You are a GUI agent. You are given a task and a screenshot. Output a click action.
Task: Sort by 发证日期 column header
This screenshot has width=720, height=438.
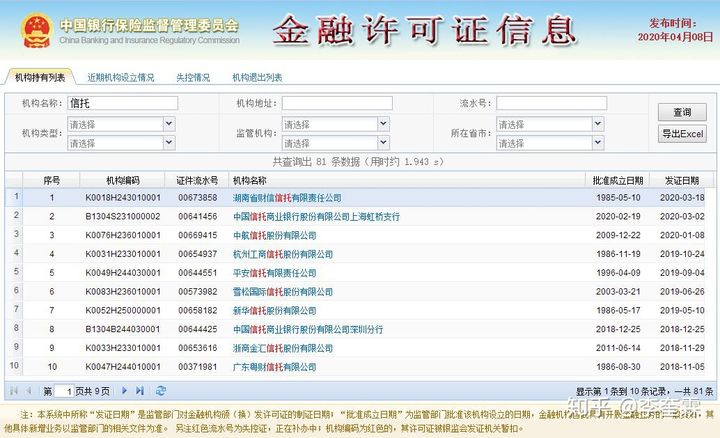click(682, 180)
